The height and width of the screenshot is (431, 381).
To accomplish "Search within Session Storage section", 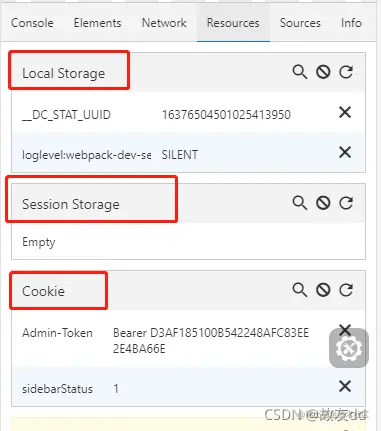I will click(x=300, y=203).
